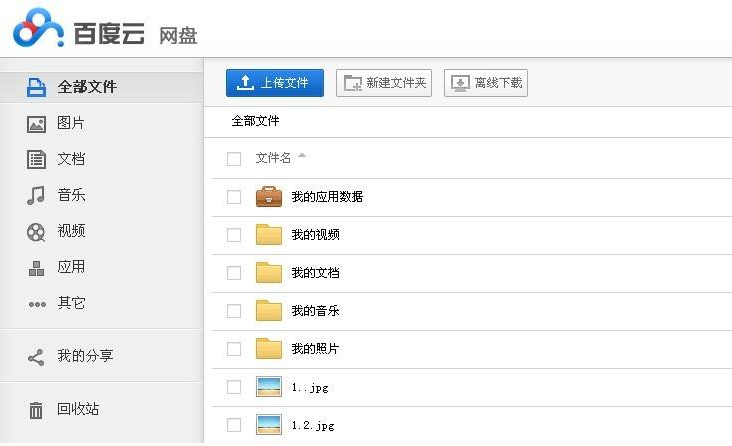This screenshot has width=732, height=446.
Task: Click the 文档 document icon in sidebar
Action: pyautogui.click(x=36, y=159)
